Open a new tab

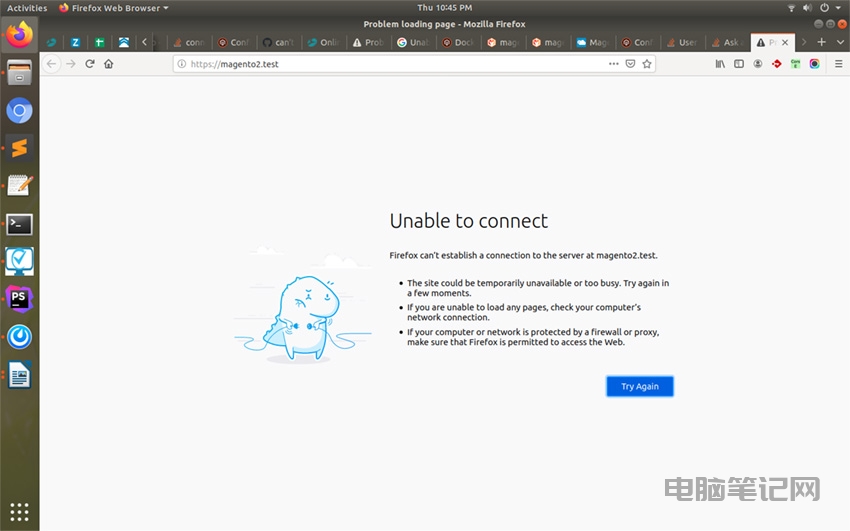[822, 42]
